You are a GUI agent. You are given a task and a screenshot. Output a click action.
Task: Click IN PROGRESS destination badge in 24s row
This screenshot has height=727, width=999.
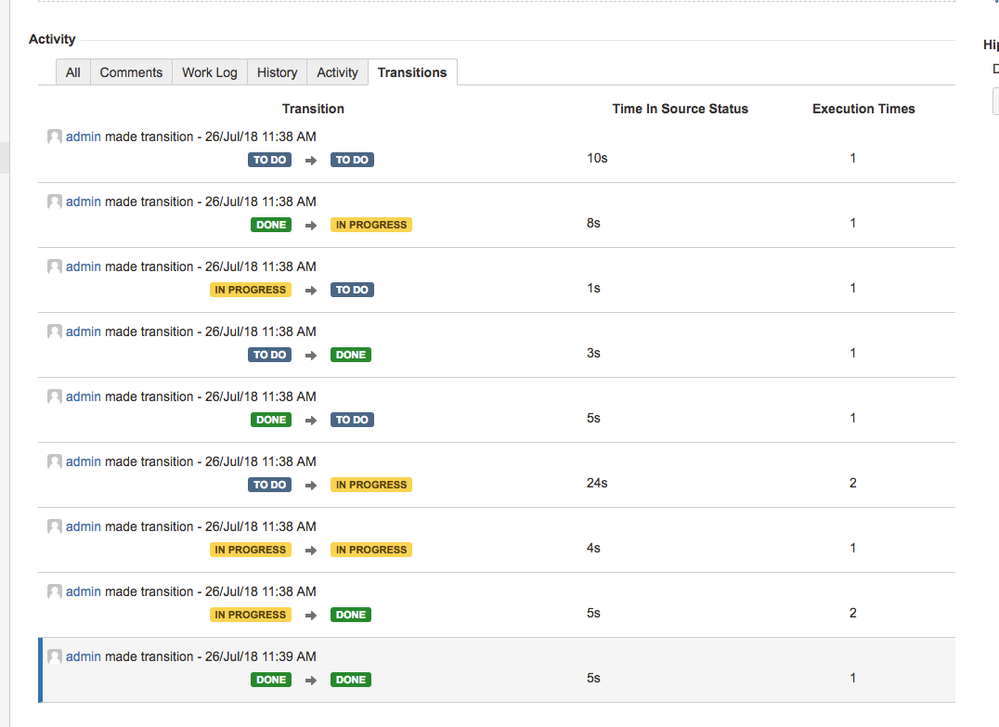(371, 485)
